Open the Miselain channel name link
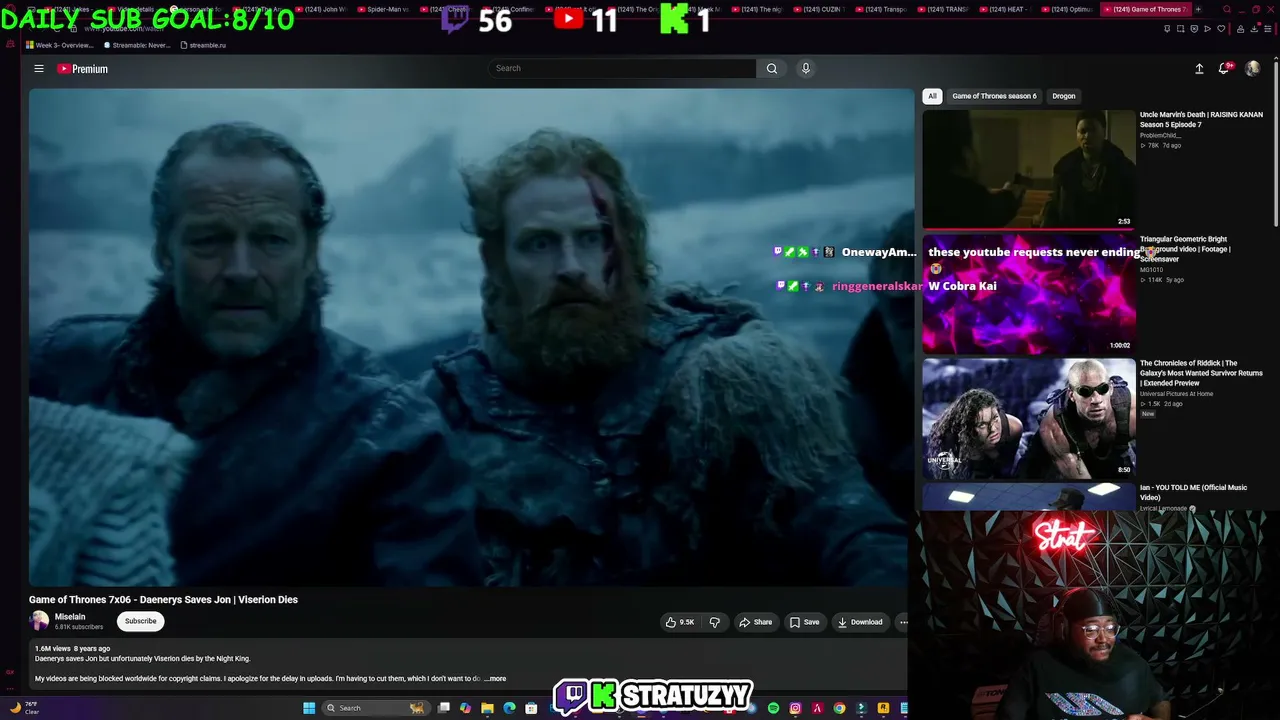This screenshot has width=1280, height=720. coord(70,617)
